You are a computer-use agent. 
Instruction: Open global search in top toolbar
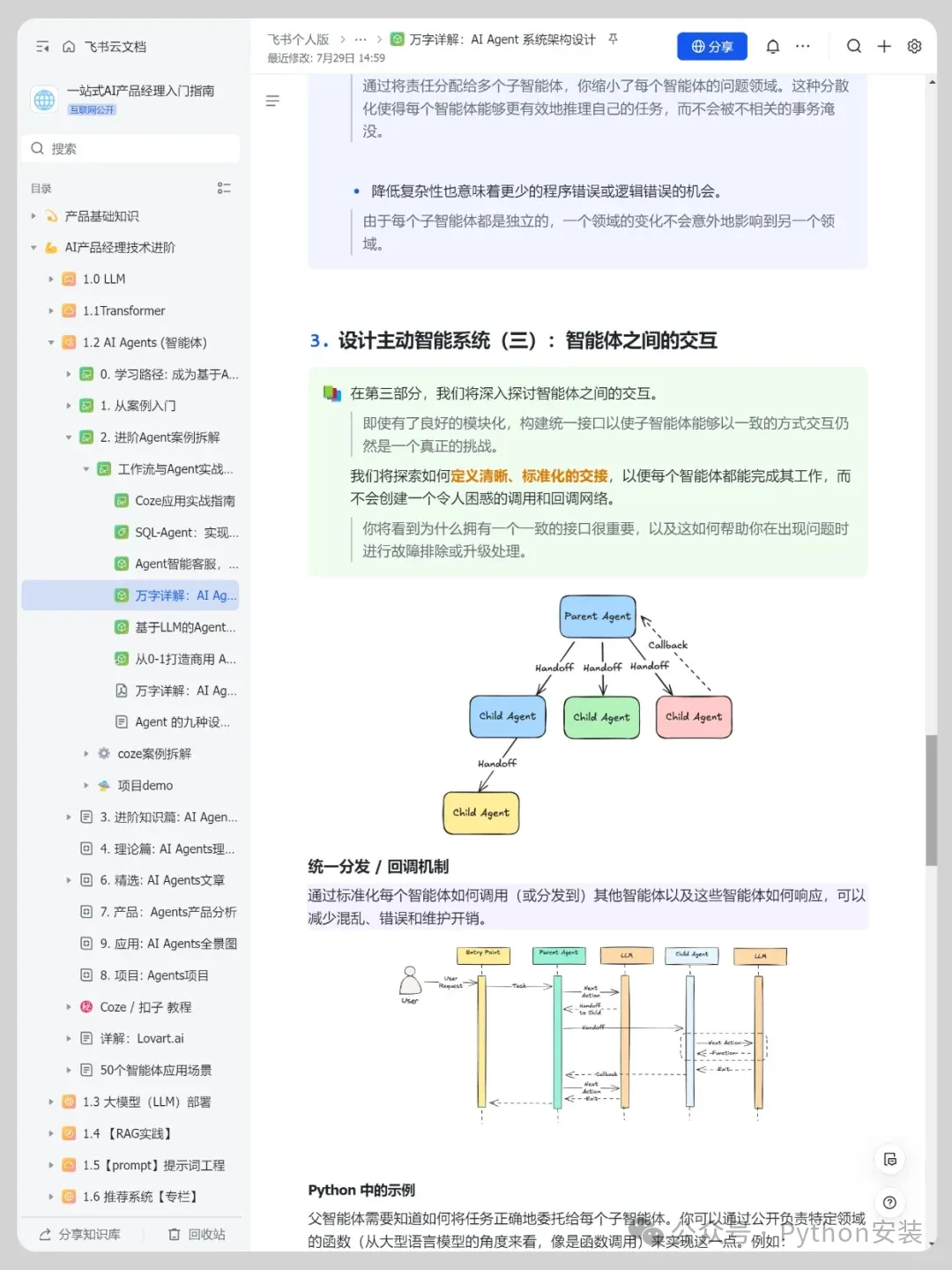(x=853, y=46)
